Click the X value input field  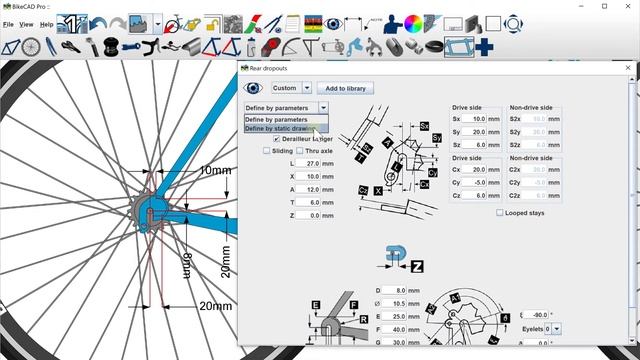click(x=308, y=176)
